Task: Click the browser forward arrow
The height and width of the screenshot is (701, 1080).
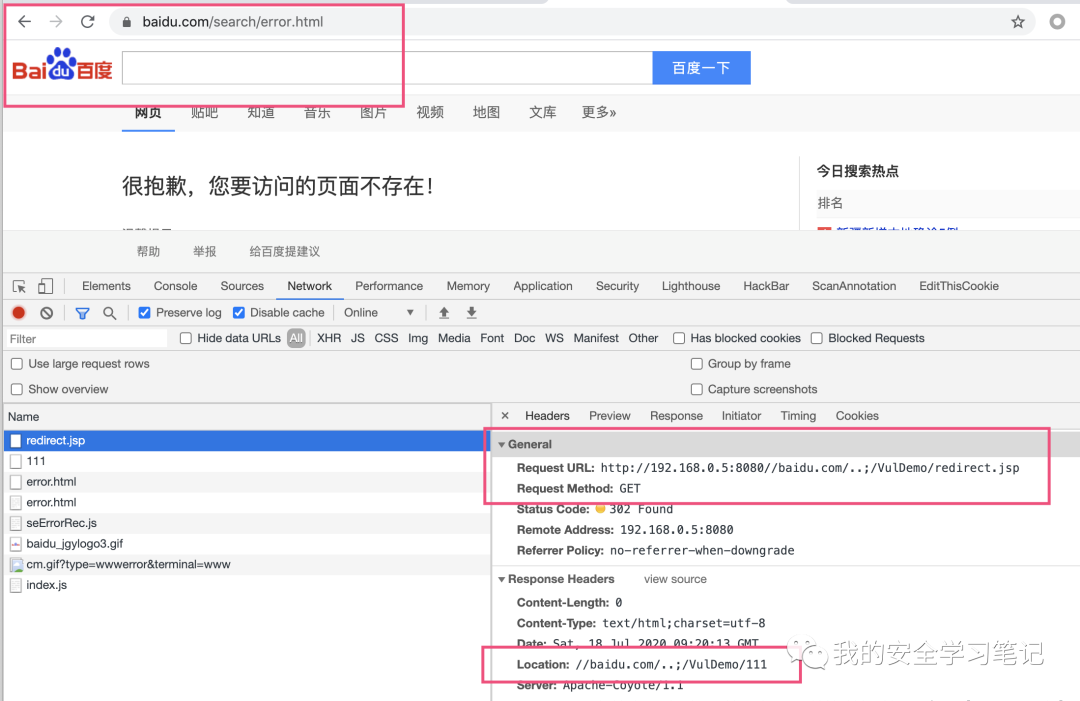Action: pos(56,22)
